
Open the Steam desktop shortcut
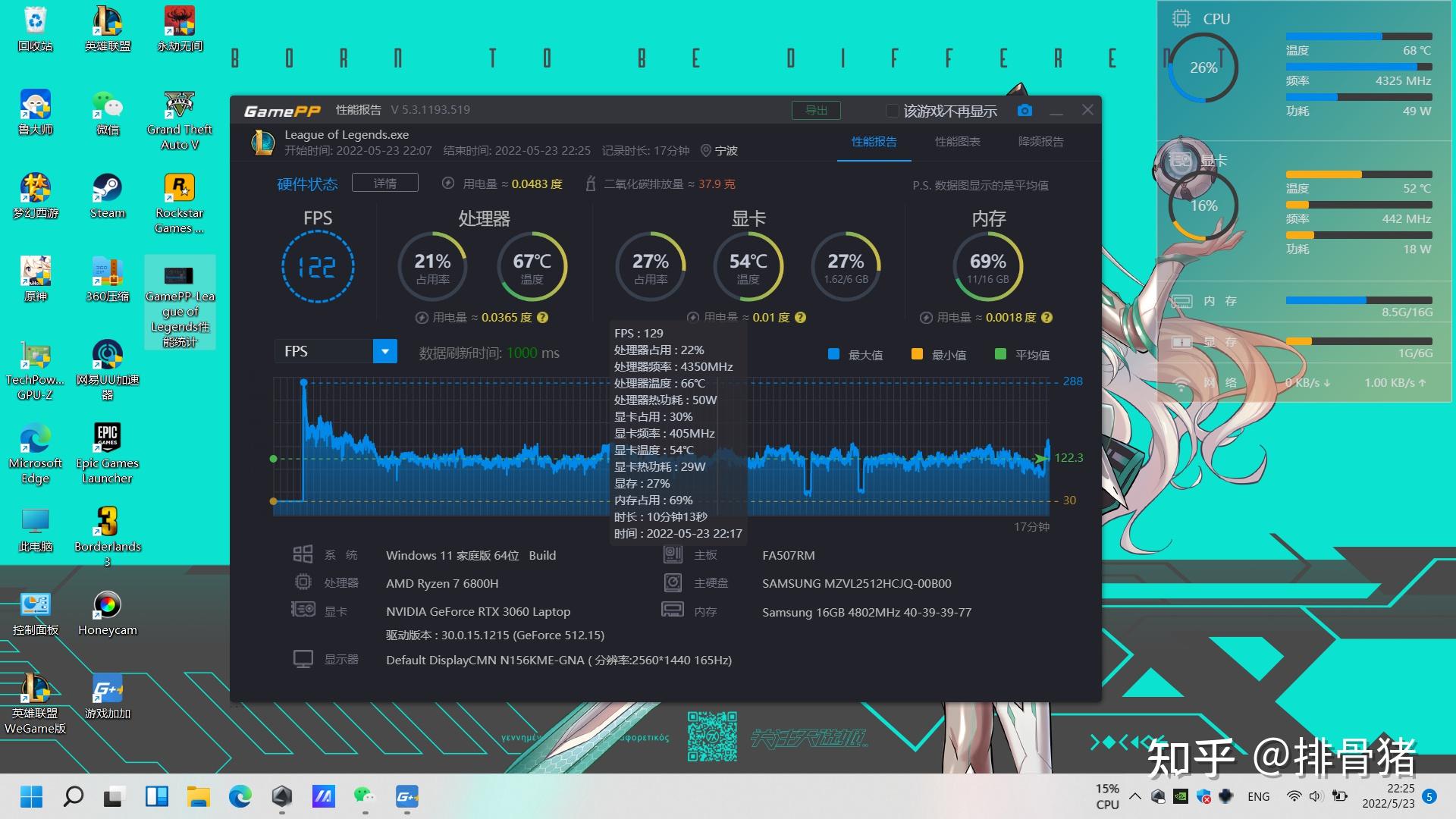pyautogui.click(x=108, y=196)
